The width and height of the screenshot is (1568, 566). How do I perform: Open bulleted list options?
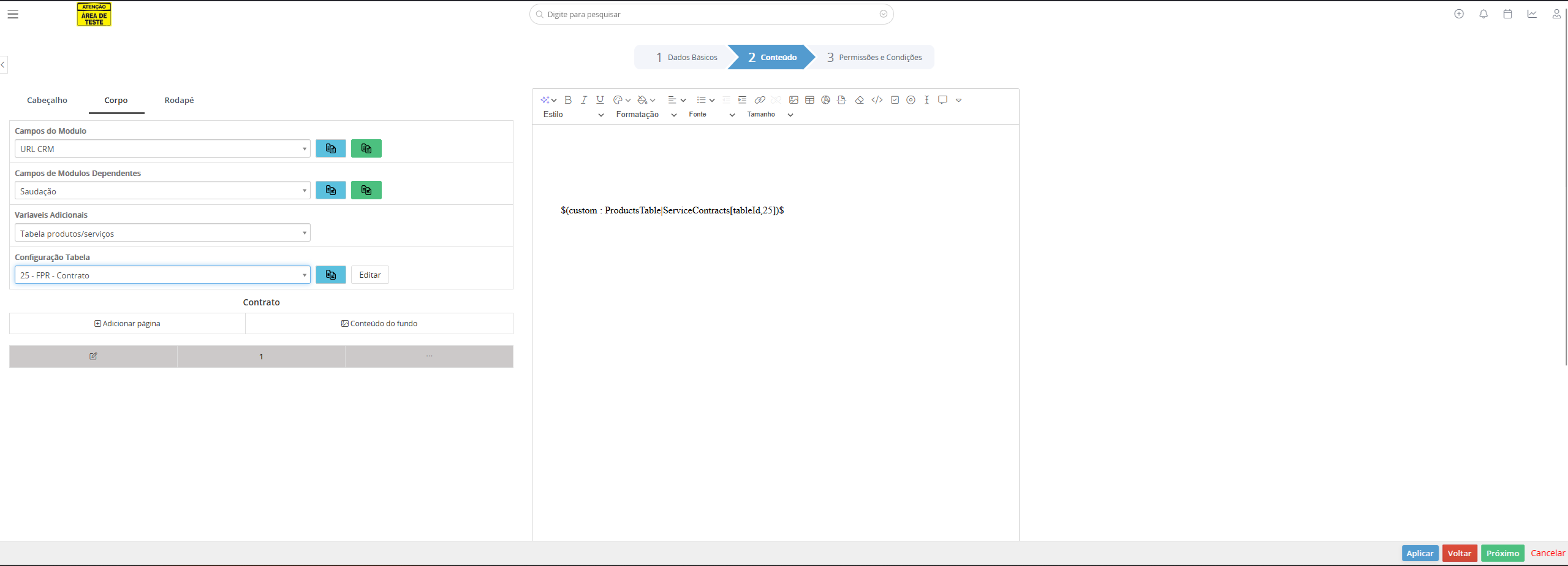pyautogui.click(x=706, y=100)
